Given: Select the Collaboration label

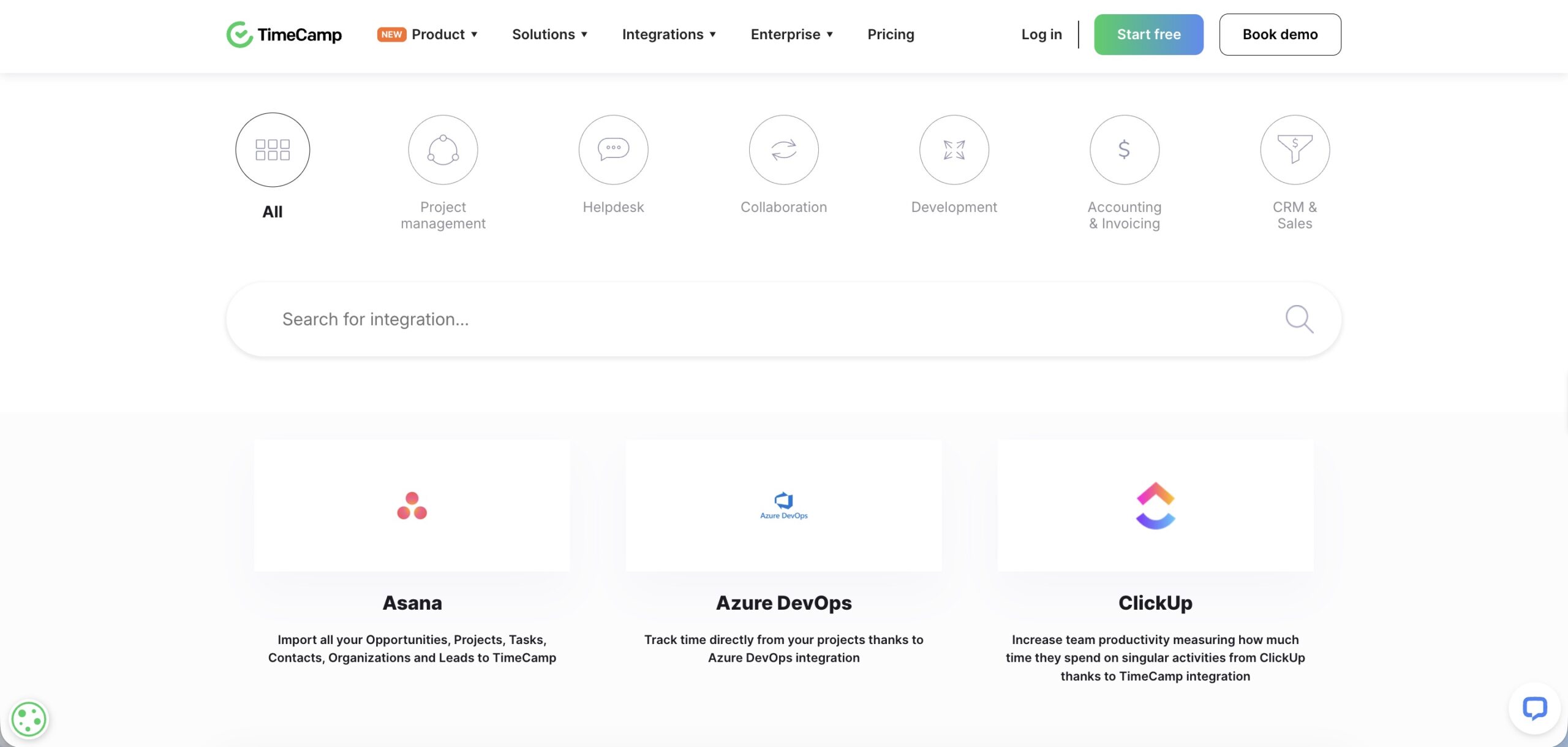Looking at the screenshot, I should [x=783, y=207].
